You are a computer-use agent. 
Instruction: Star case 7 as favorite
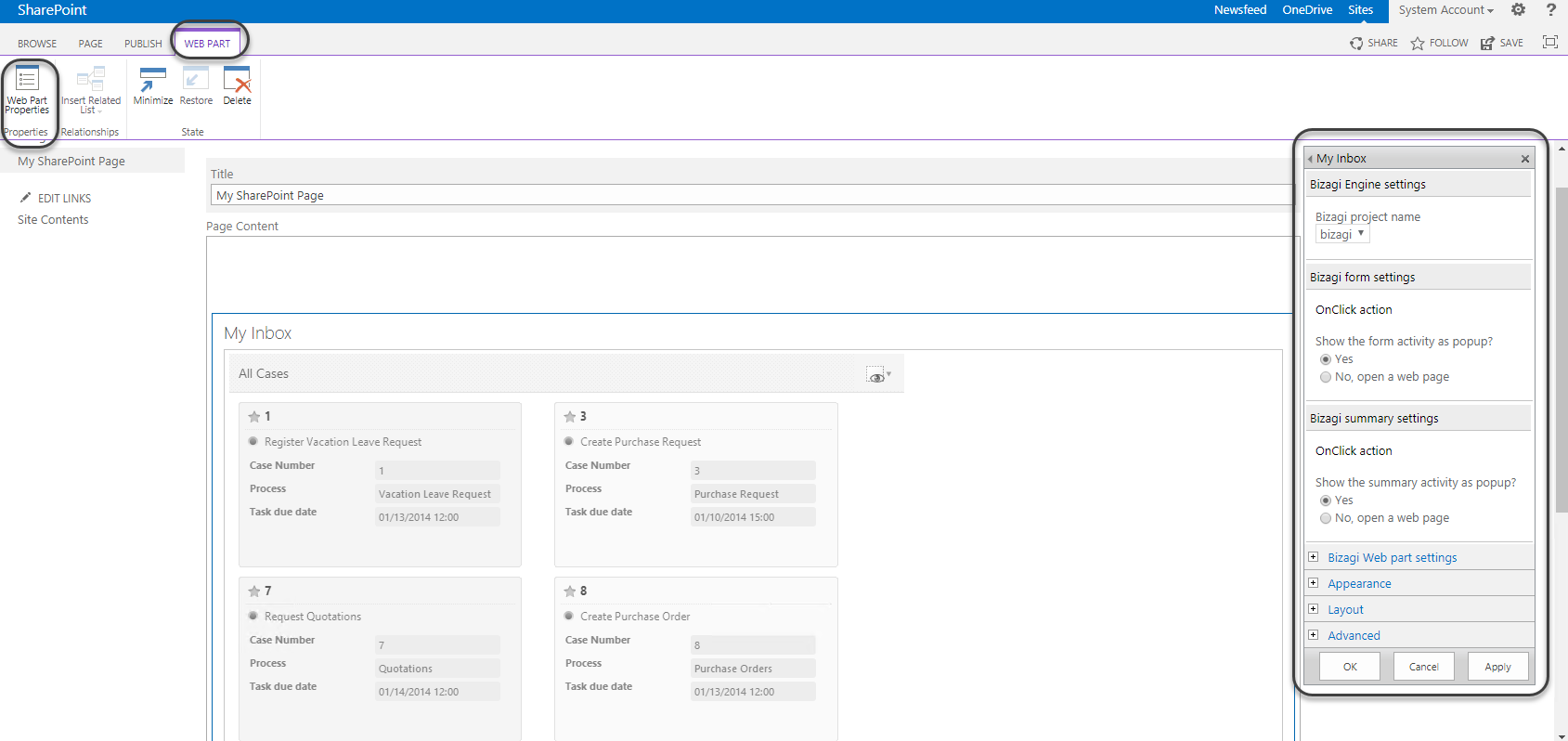(254, 591)
